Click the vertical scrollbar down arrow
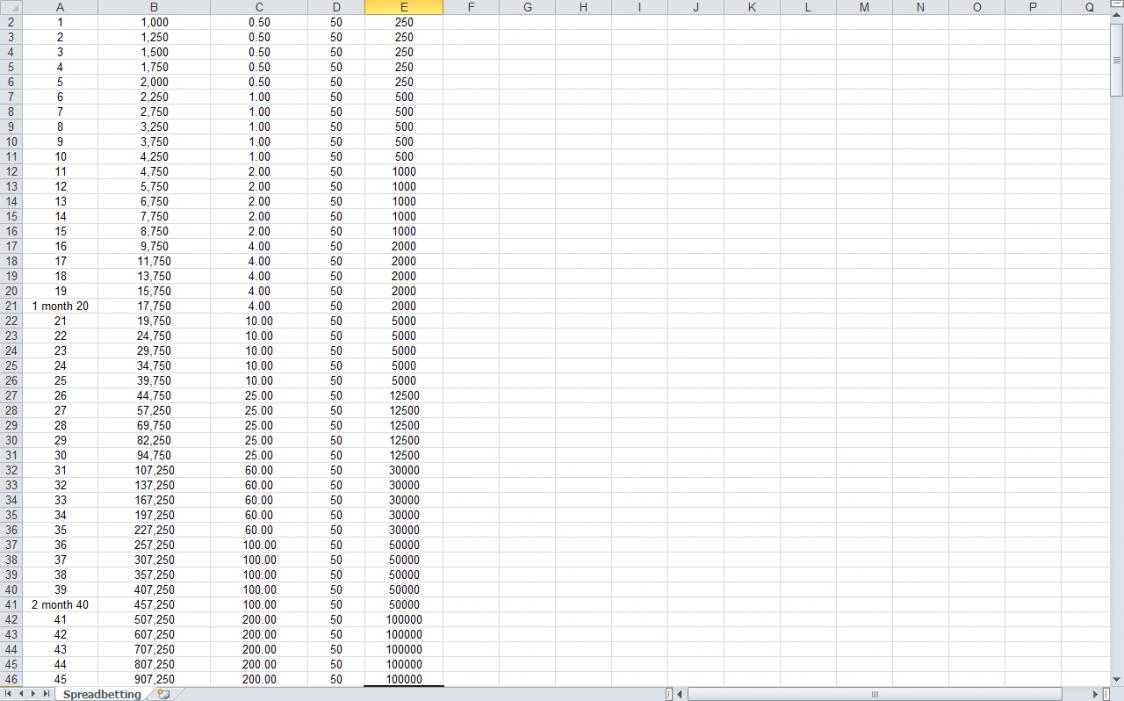 (1117, 679)
